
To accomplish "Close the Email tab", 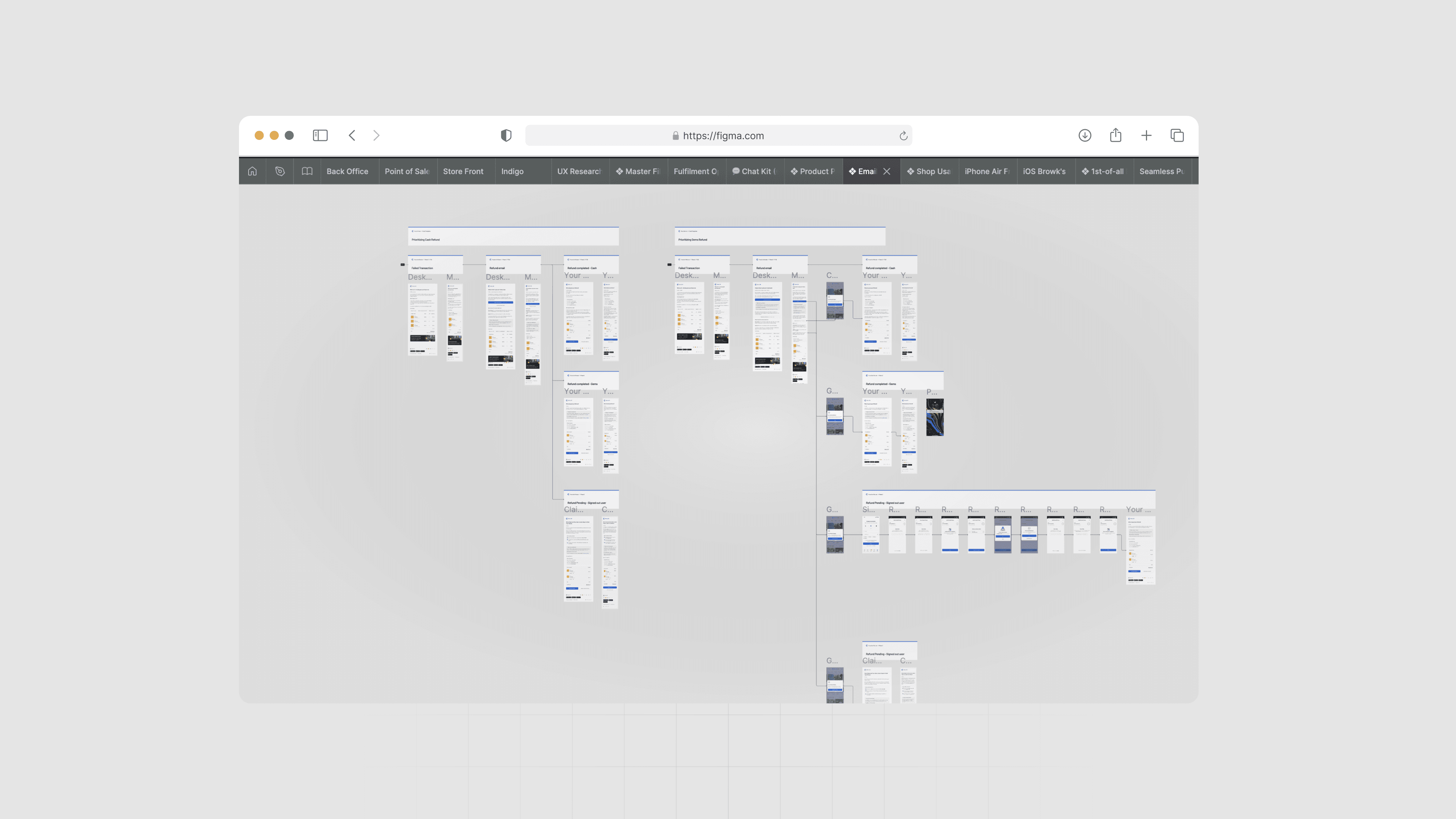I will coord(887,171).
